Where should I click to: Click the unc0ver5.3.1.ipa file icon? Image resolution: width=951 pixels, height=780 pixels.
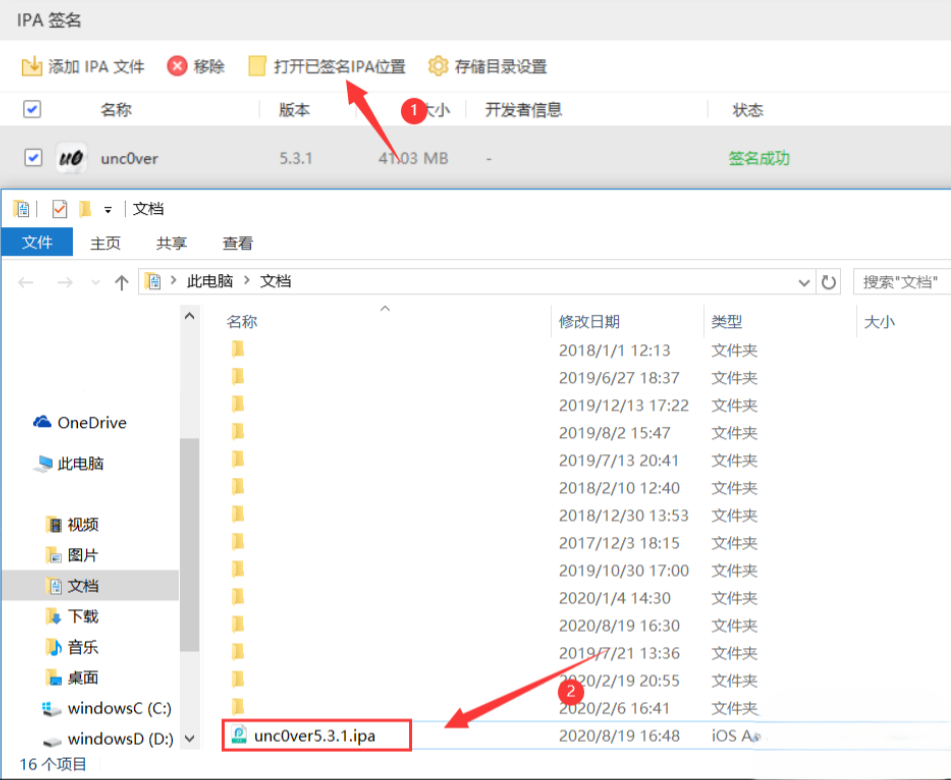pos(240,735)
